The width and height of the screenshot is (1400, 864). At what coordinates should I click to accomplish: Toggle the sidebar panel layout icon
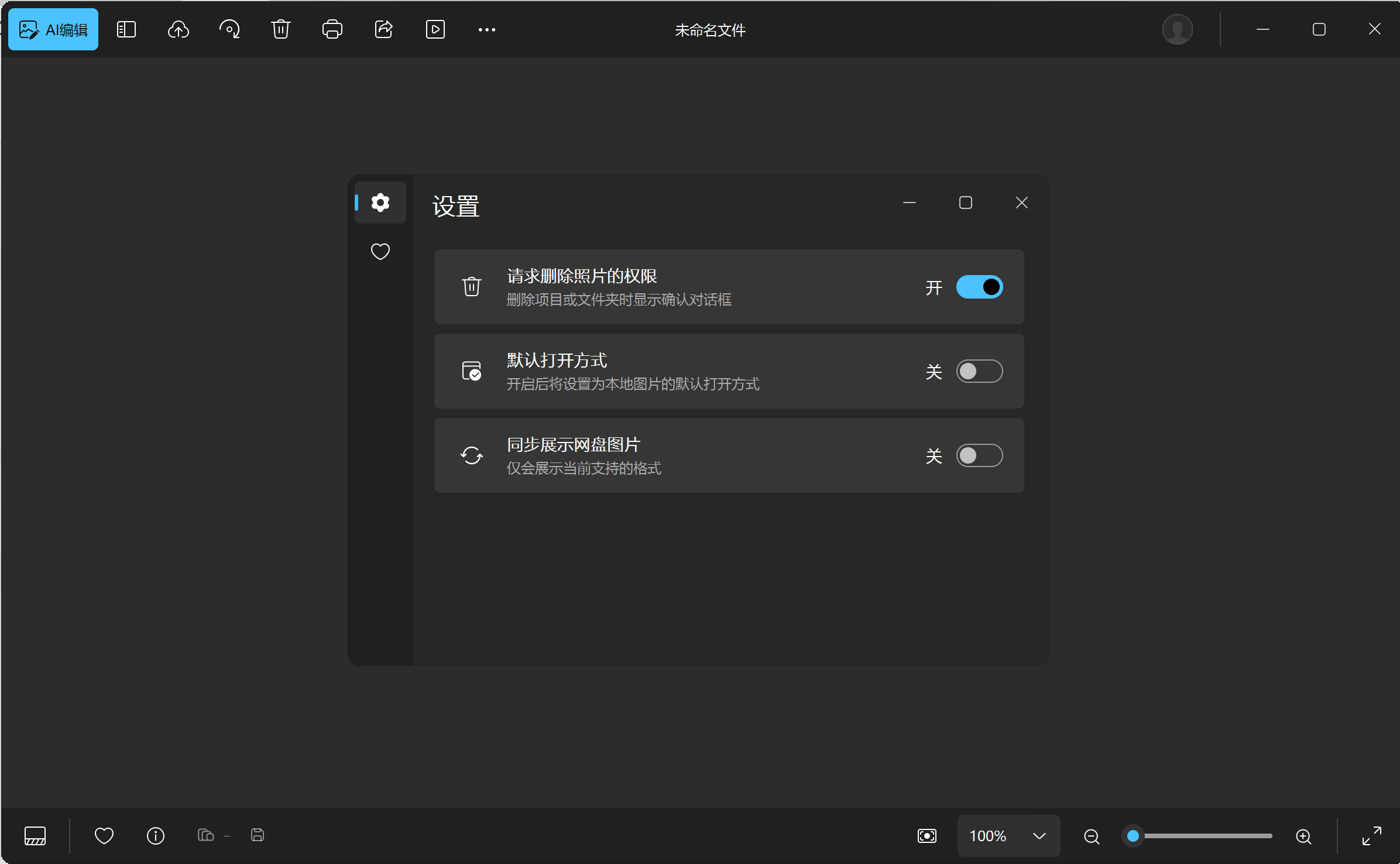click(126, 30)
